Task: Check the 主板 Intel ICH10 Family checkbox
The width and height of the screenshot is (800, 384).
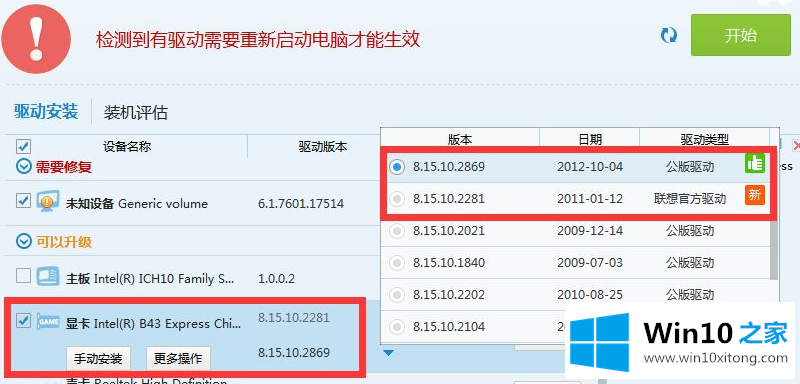Action: pyautogui.click(x=23, y=276)
